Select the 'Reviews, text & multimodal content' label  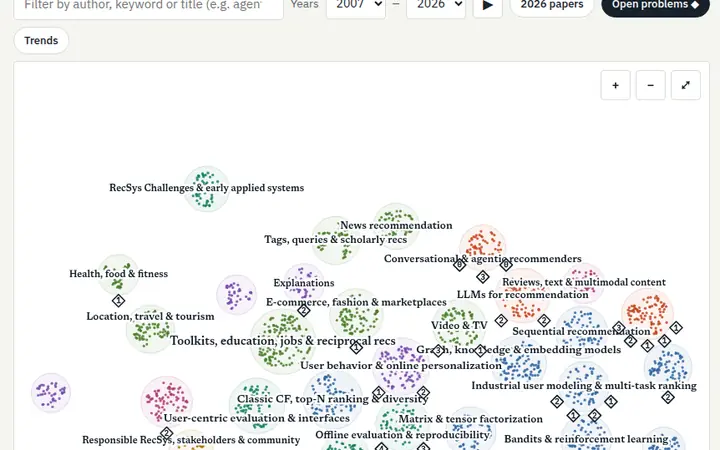pyautogui.click(x=584, y=282)
